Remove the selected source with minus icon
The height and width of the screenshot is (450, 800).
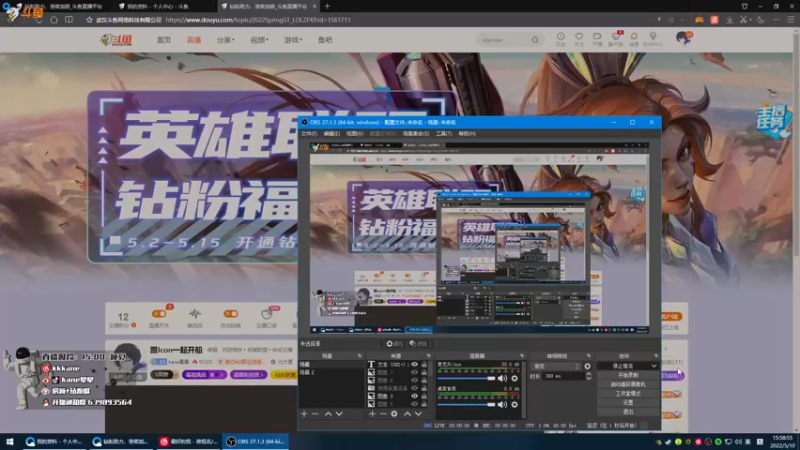(x=383, y=414)
